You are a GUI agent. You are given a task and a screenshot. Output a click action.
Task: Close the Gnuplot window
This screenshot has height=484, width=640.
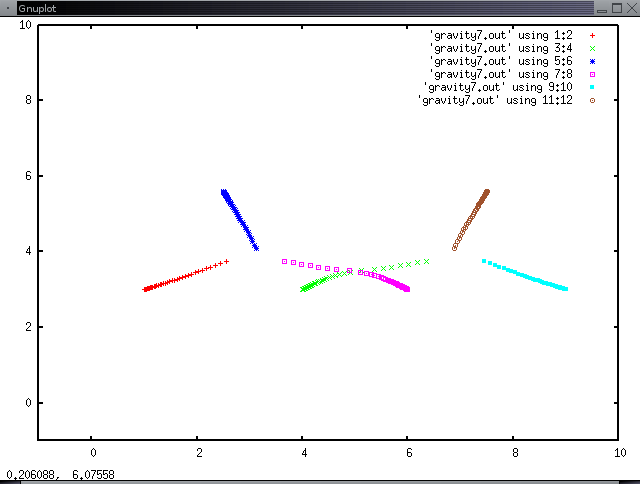pyautogui.click(x=632, y=8)
